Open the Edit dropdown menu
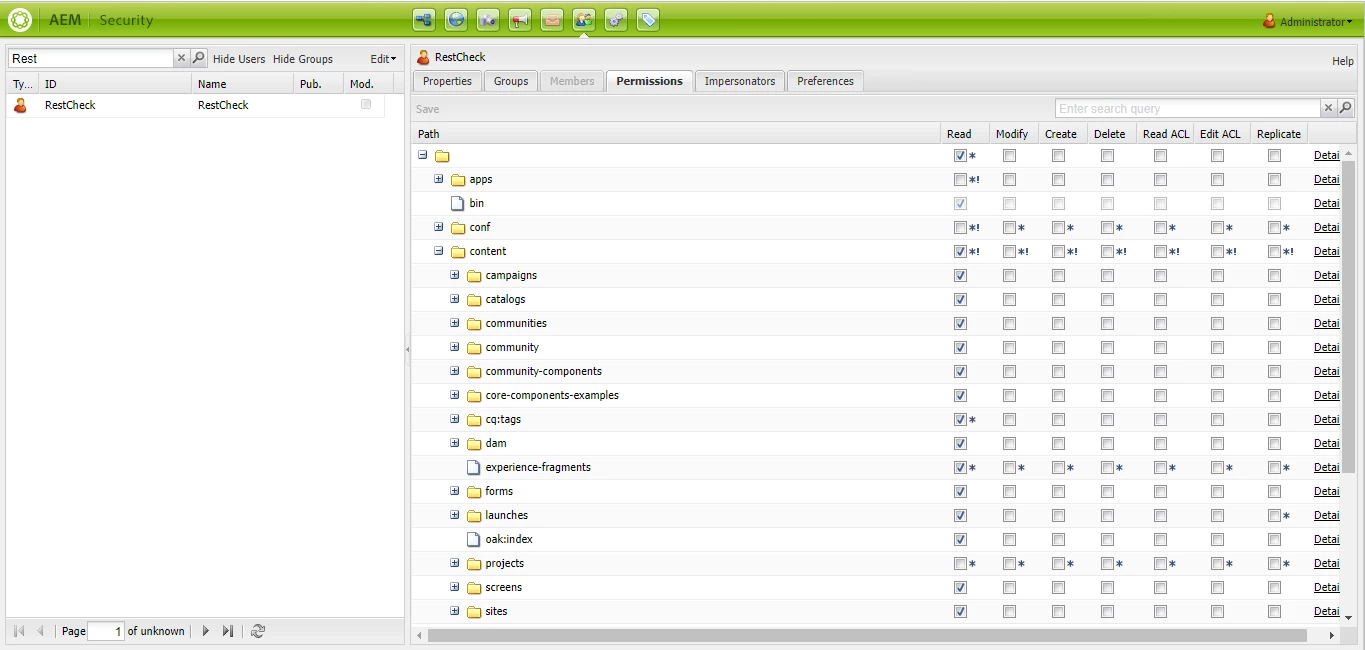This screenshot has height=650, width=1365. coord(383,59)
